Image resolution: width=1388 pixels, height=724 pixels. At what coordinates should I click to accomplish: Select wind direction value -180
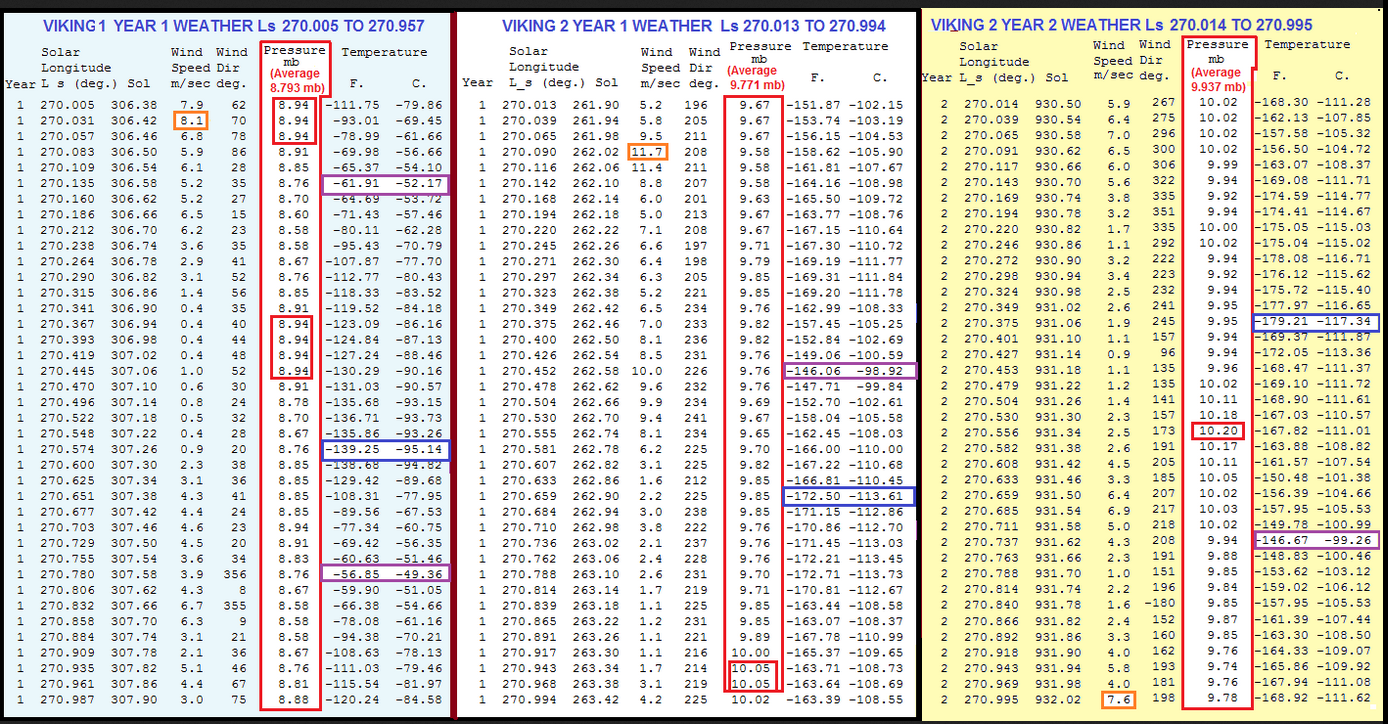click(x=1161, y=603)
